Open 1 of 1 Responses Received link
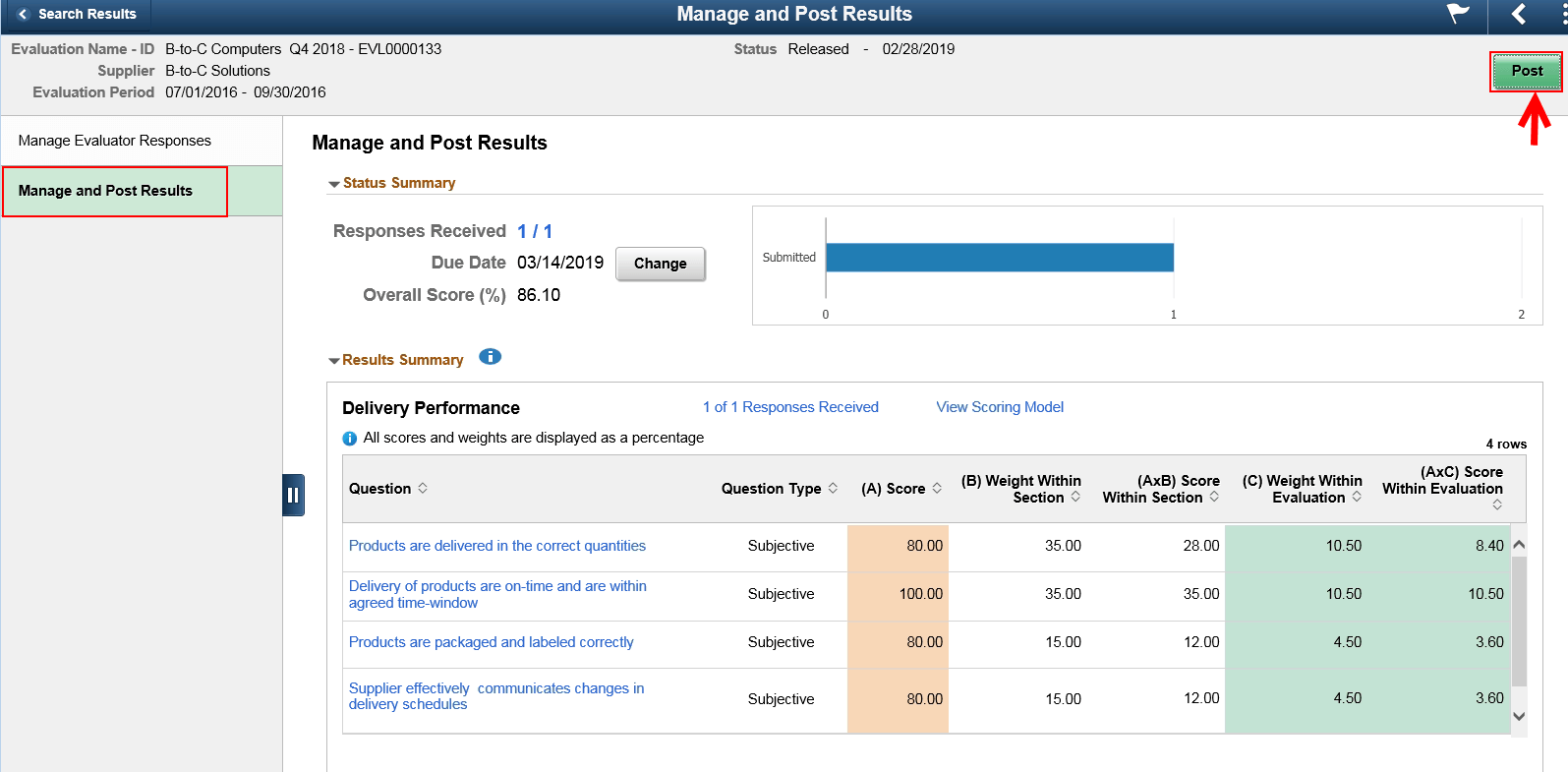 pos(790,407)
